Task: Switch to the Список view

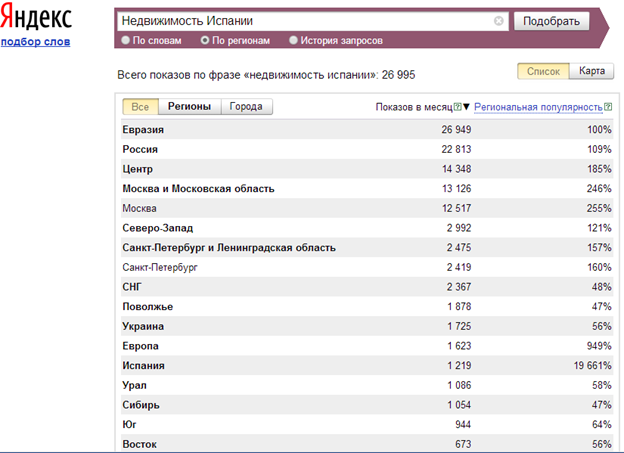Action: point(543,71)
